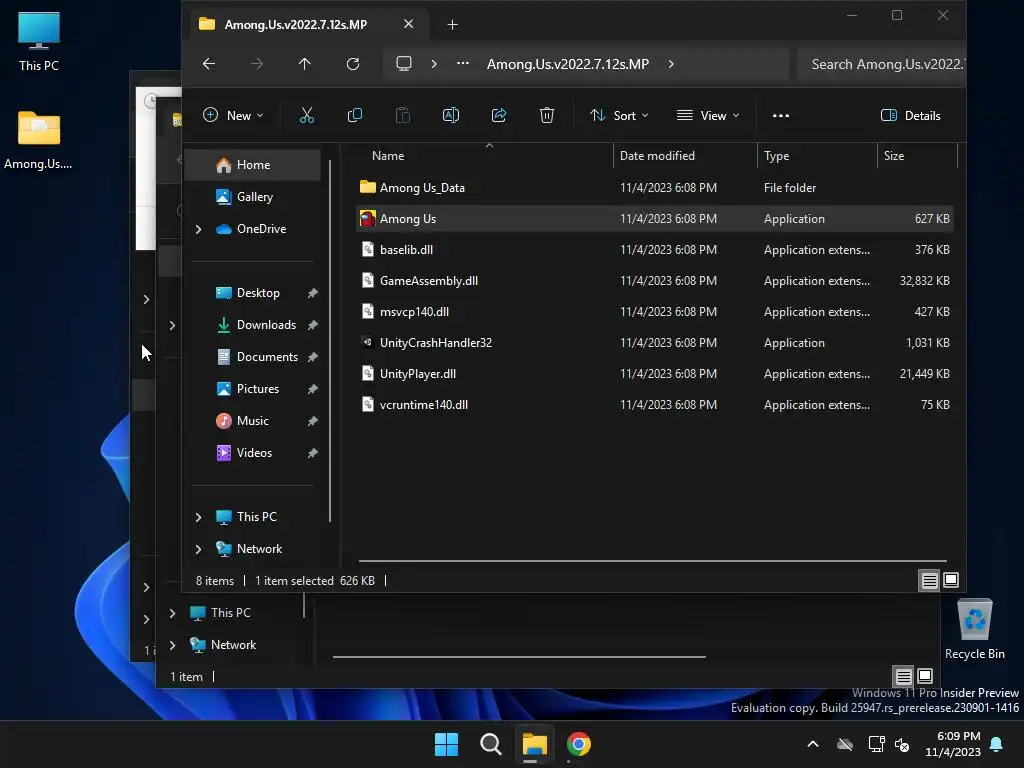Click the Share icon in toolbar
The height and width of the screenshot is (768, 1024).
[x=499, y=116]
